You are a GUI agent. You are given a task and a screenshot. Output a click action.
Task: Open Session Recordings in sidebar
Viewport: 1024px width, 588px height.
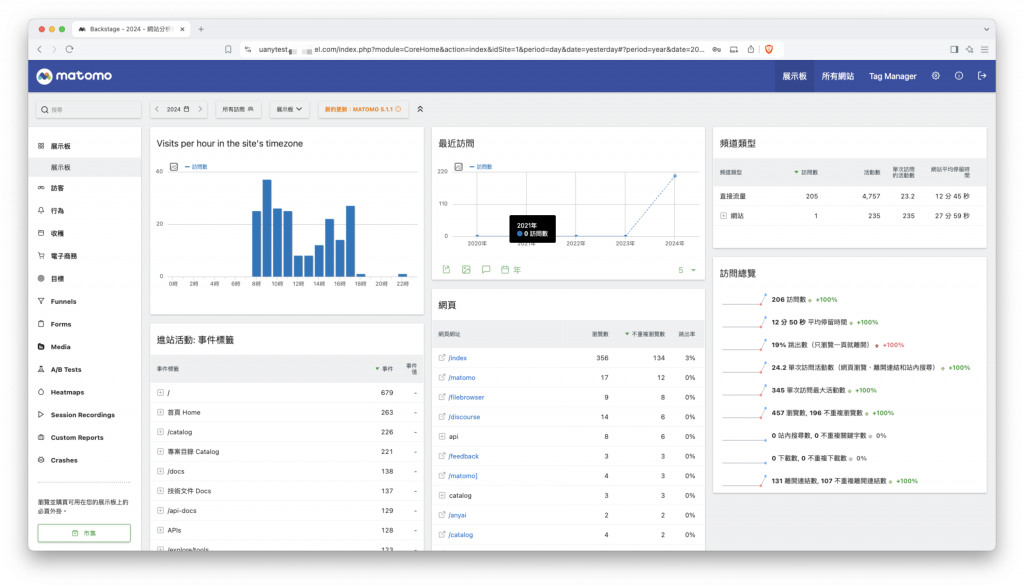tap(84, 414)
